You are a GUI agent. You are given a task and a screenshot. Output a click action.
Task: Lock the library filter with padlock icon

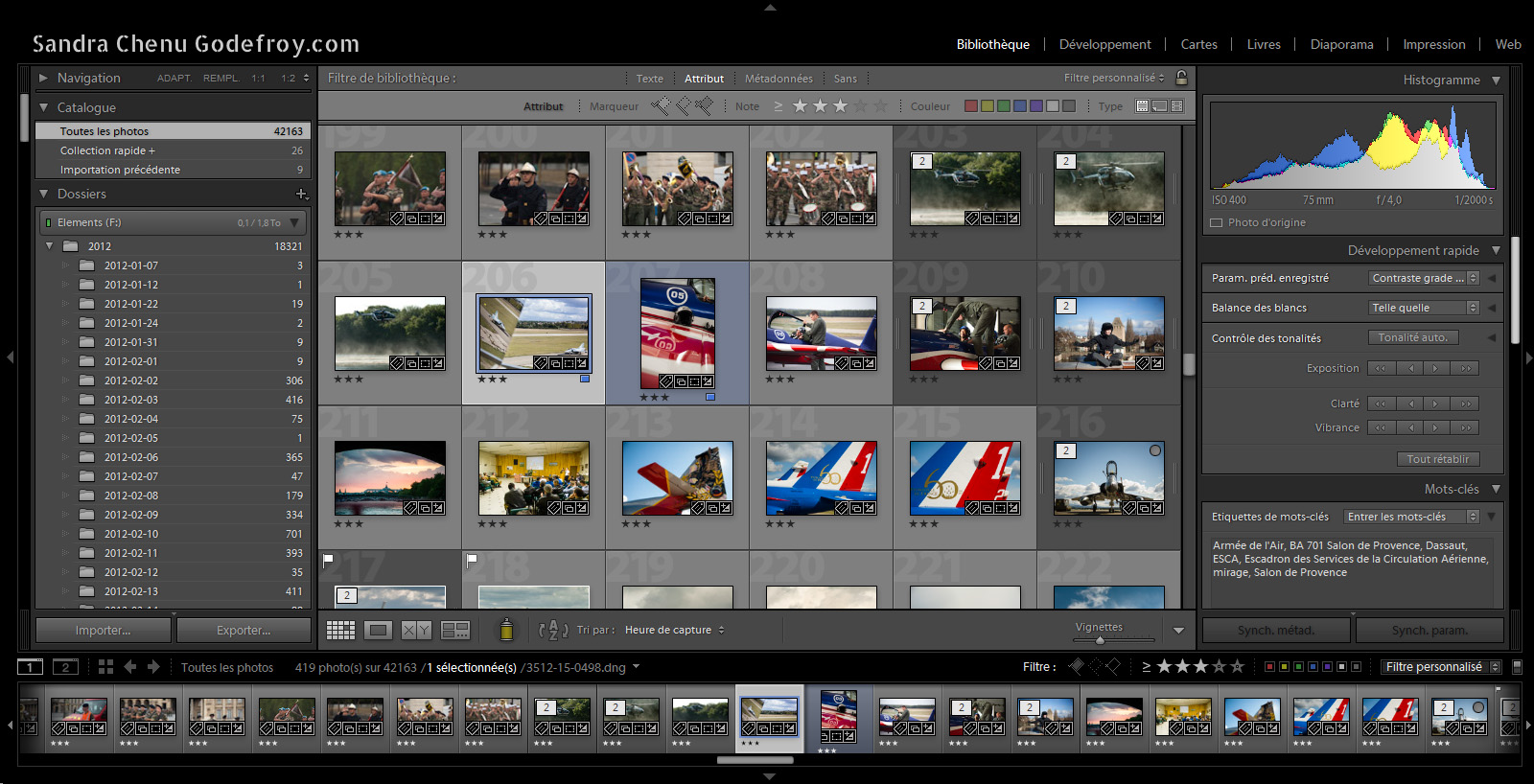pos(1181,78)
